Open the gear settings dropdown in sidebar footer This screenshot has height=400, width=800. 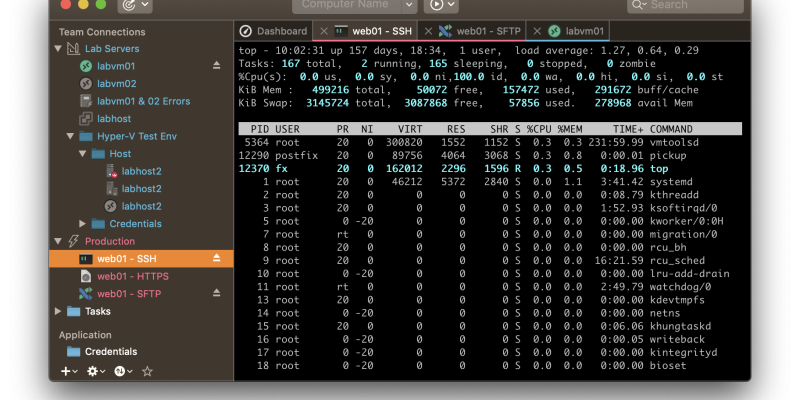(x=96, y=371)
